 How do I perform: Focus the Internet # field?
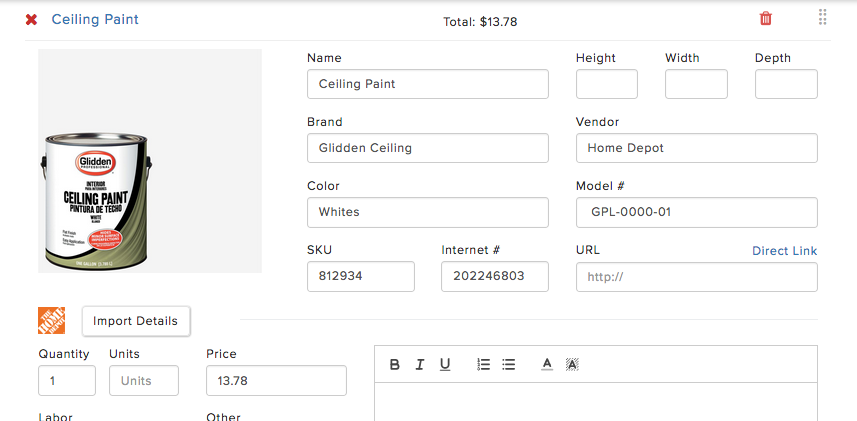click(495, 276)
